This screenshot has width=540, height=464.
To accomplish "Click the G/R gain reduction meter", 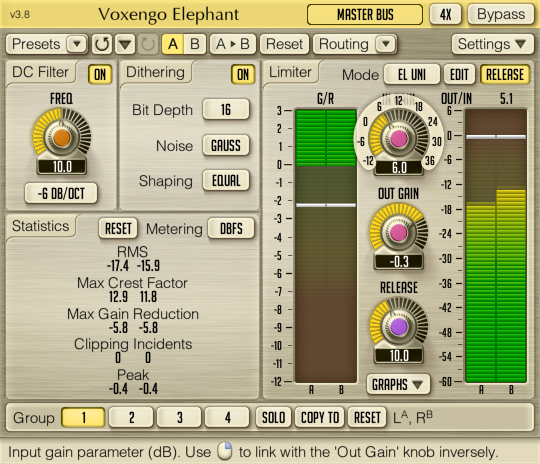I will [326, 246].
